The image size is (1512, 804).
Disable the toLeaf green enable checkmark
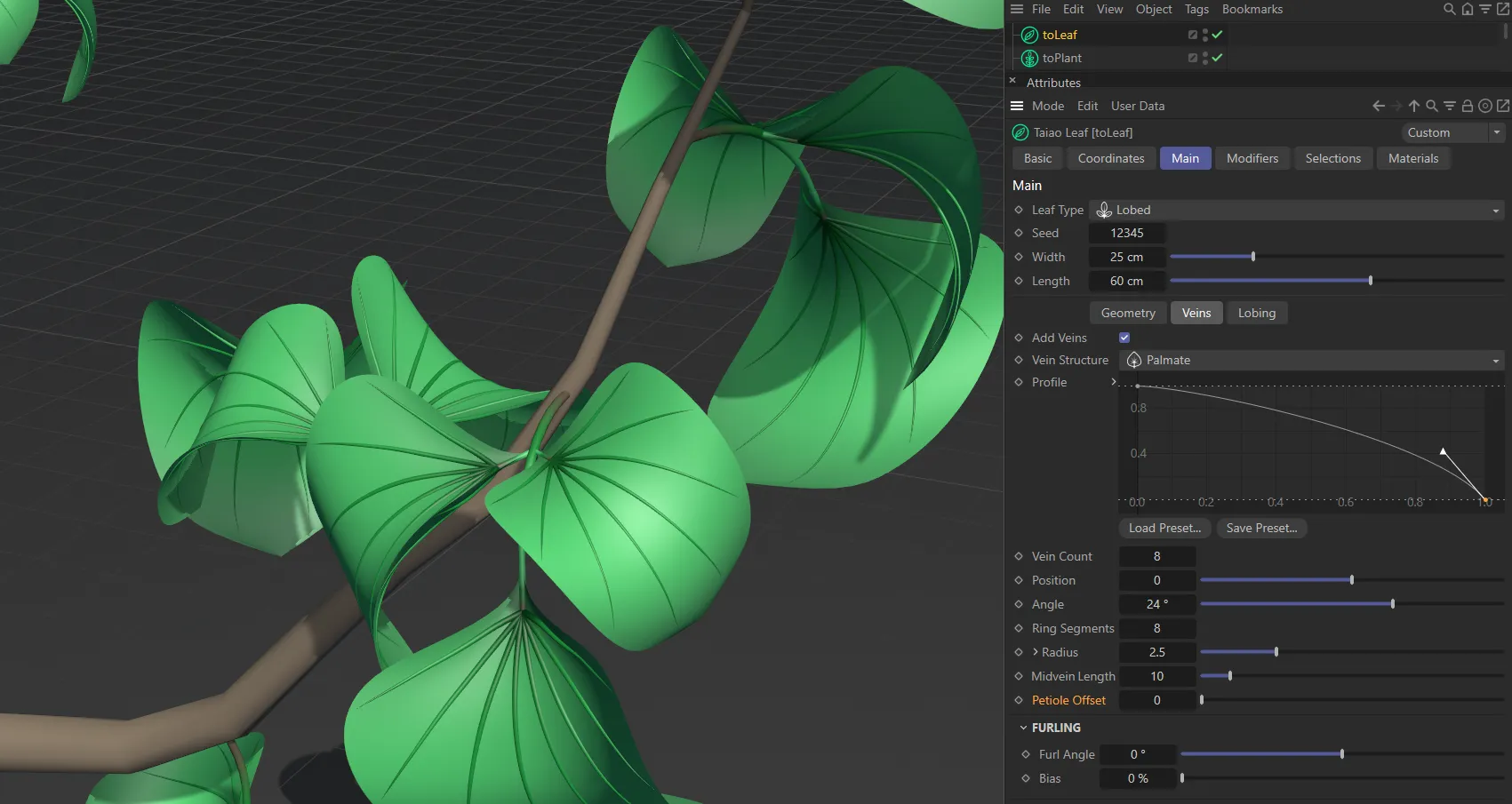(x=1217, y=35)
